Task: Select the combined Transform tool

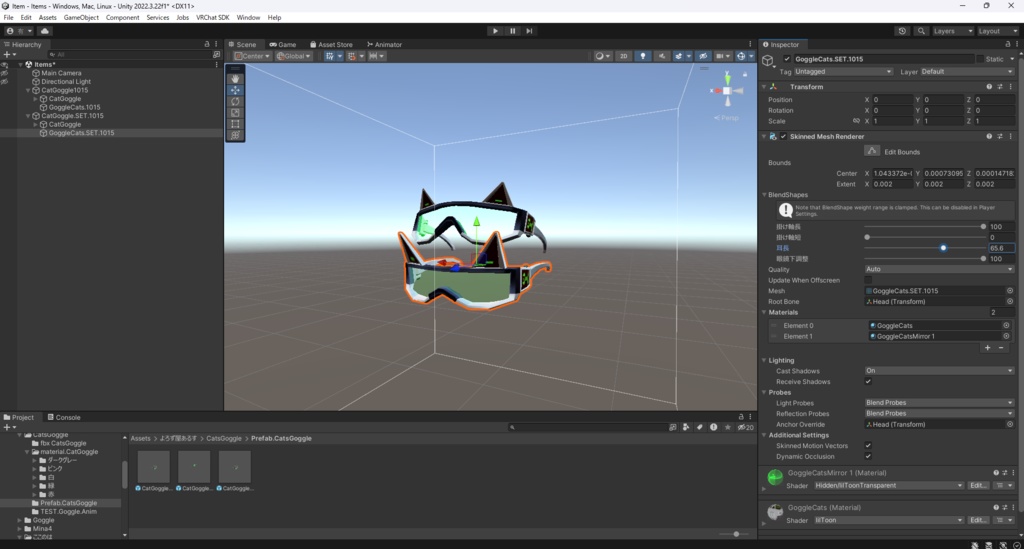Action: point(235,135)
